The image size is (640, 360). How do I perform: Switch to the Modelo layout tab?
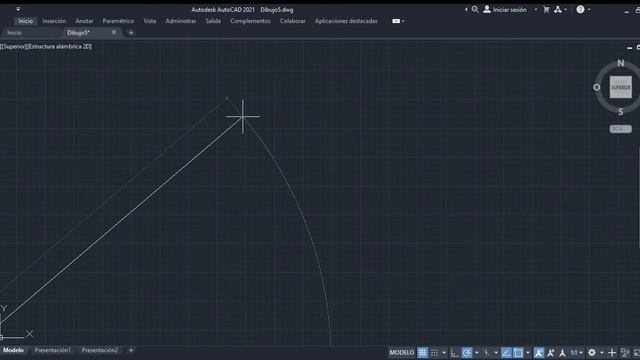(13, 350)
